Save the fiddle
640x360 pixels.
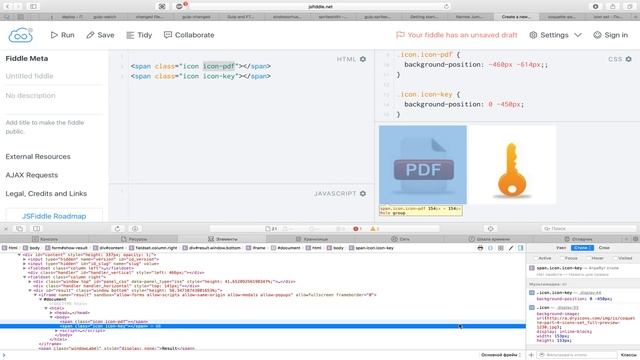[x=100, y=35]
